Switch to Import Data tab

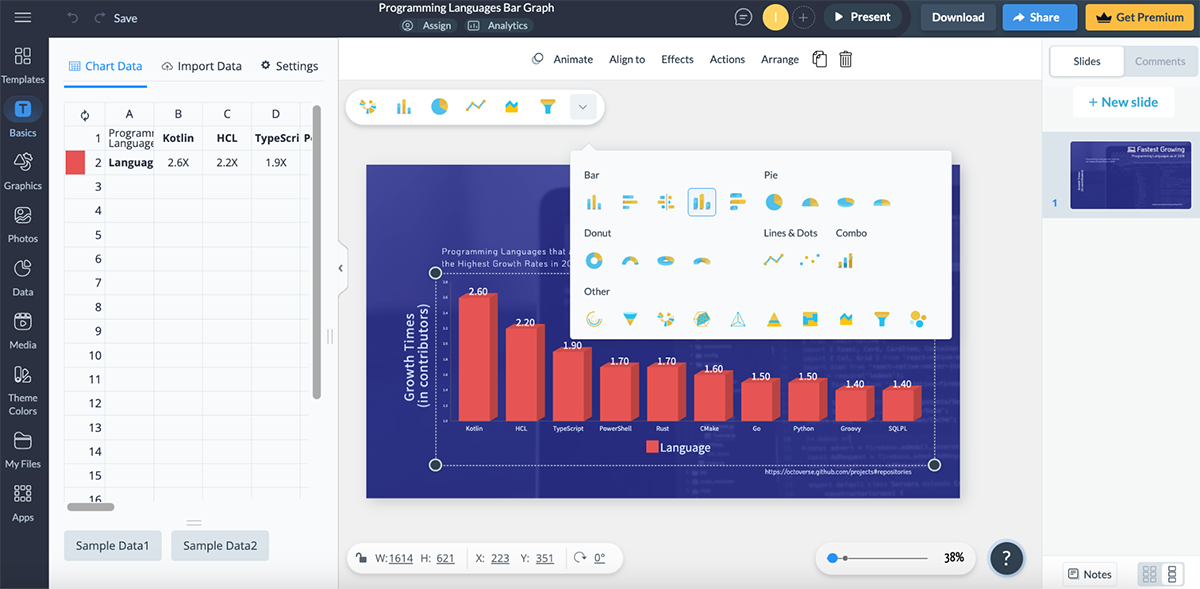(201, 66)
